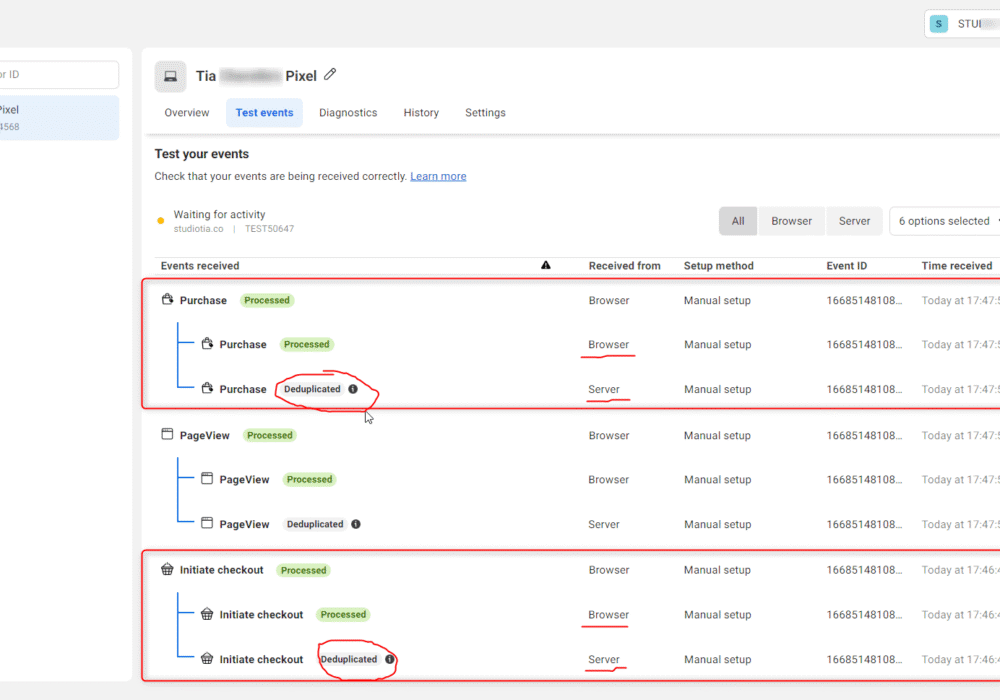Screen dimensions: 1000x700
Task: Select the All filter button
Action: [x=738, y=221]
